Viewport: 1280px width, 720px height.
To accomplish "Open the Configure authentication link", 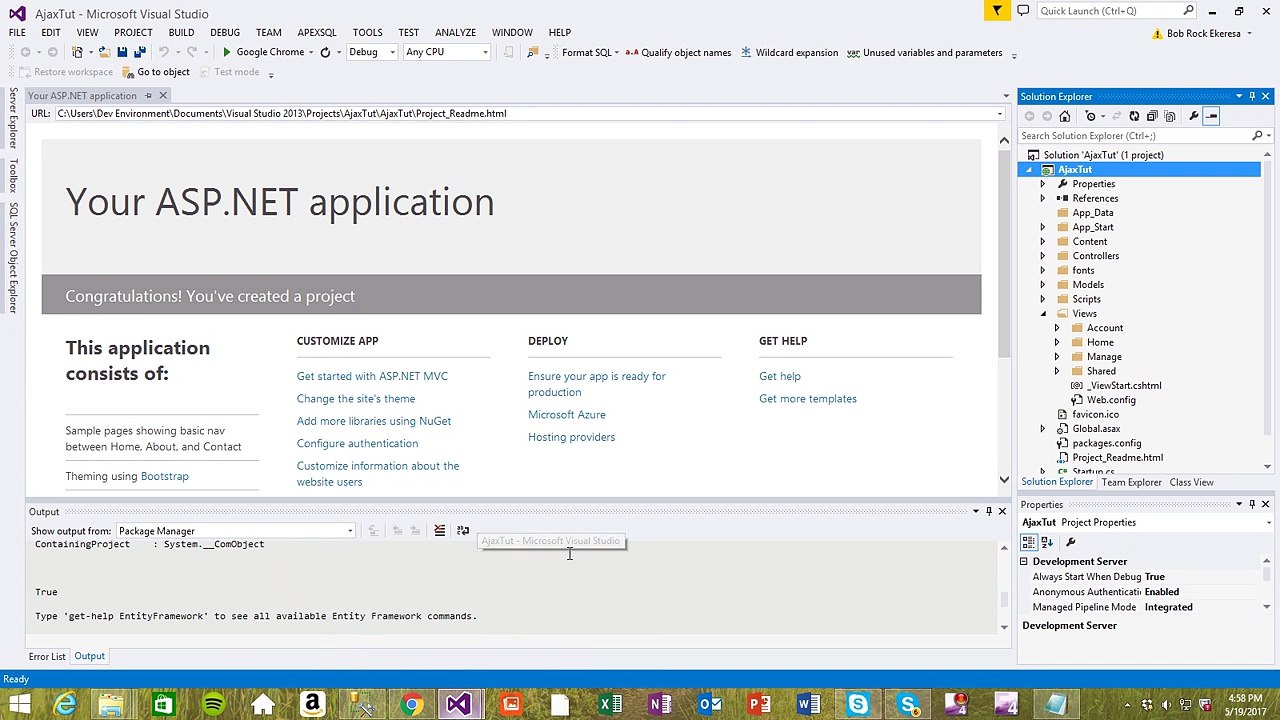I will (x=357, y=443).
